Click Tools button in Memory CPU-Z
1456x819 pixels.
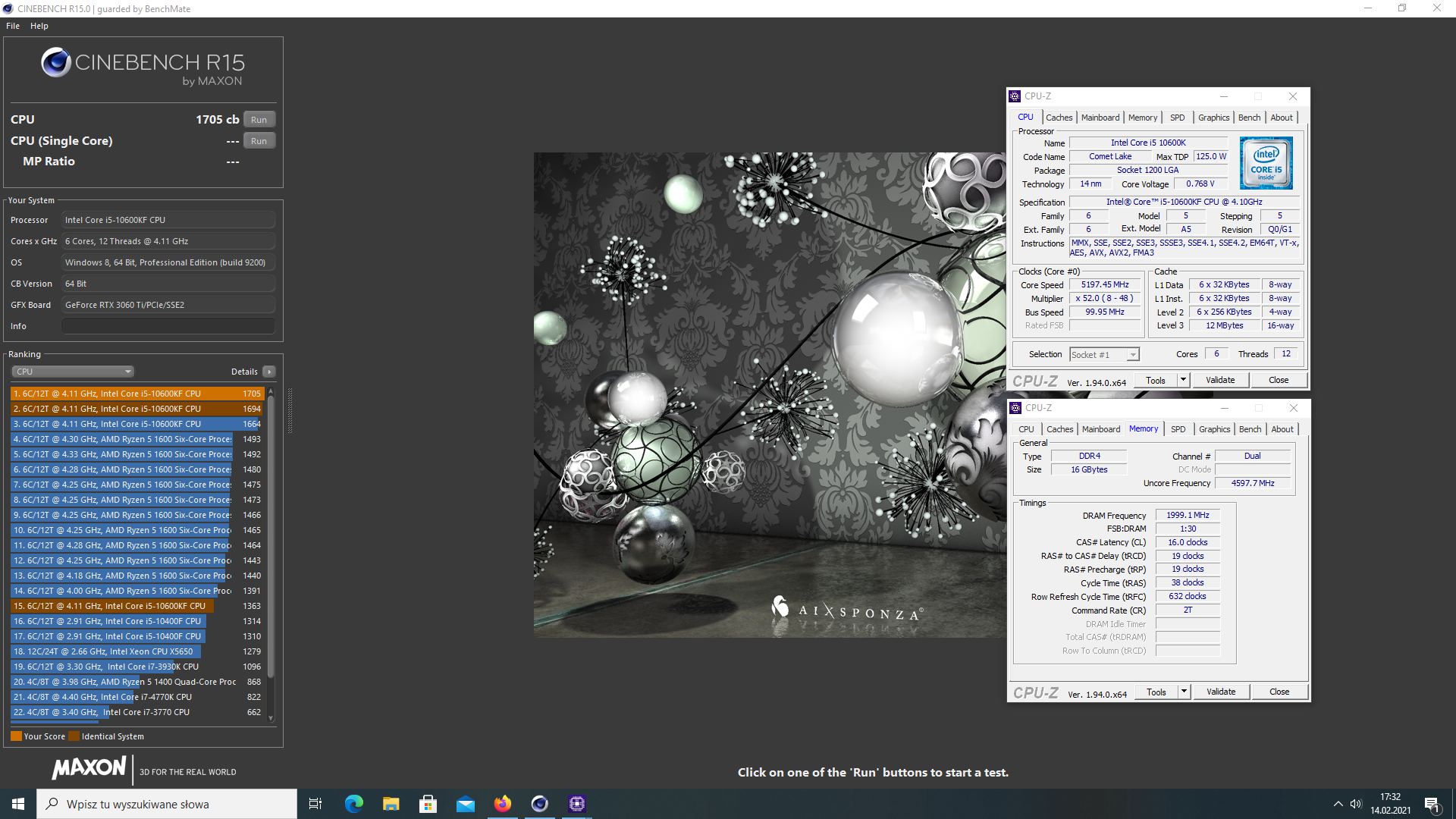click(1156, 692)
